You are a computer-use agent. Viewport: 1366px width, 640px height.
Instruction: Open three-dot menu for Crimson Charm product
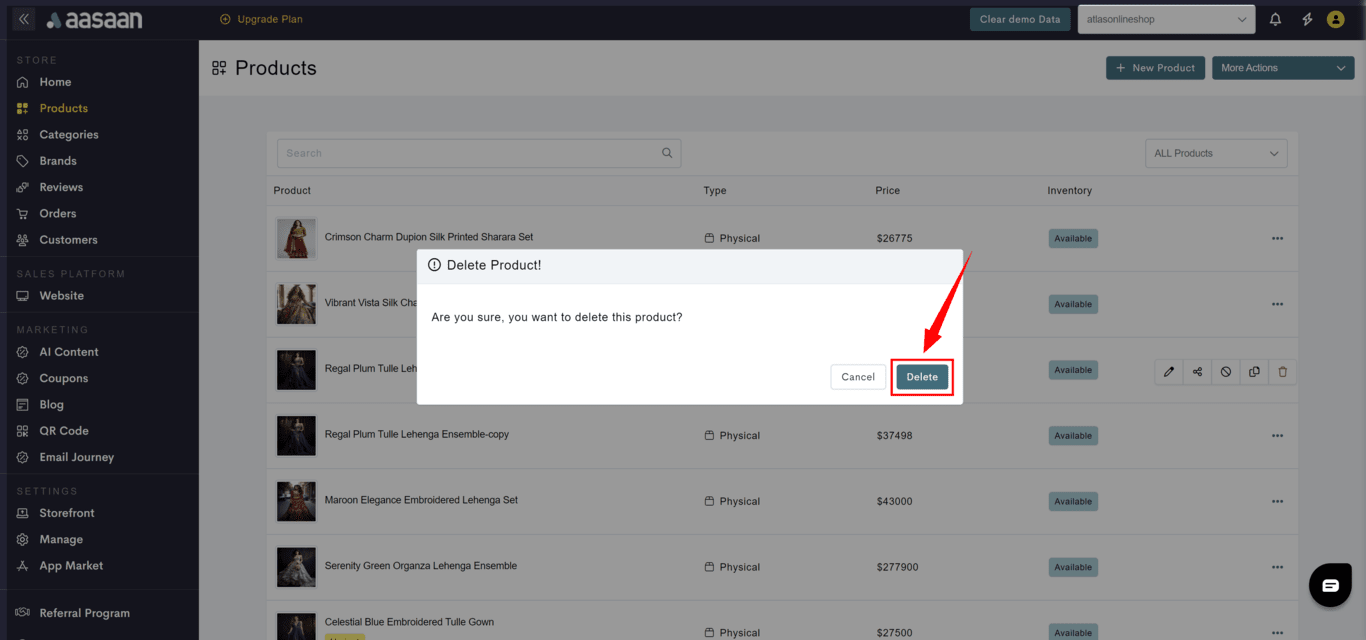1277,238
